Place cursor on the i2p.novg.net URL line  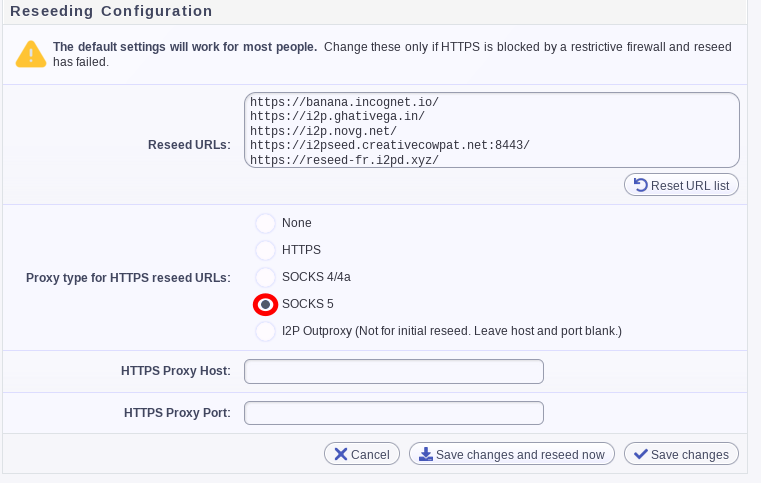pos(324,131)
